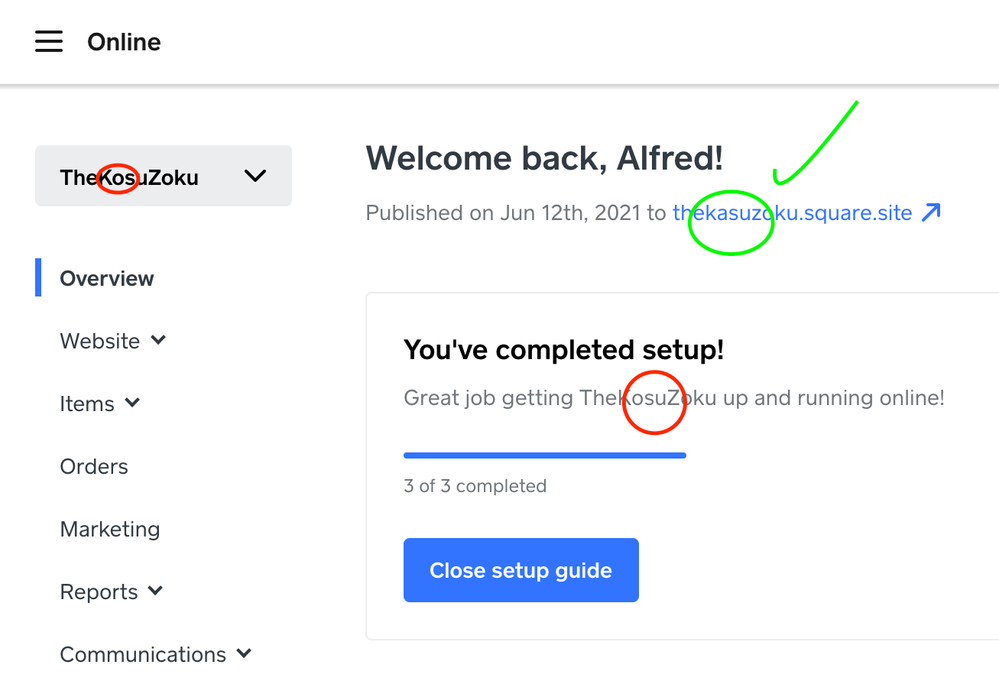
Task: Open the Marketing sidebar section
Action: click(110, 529)
